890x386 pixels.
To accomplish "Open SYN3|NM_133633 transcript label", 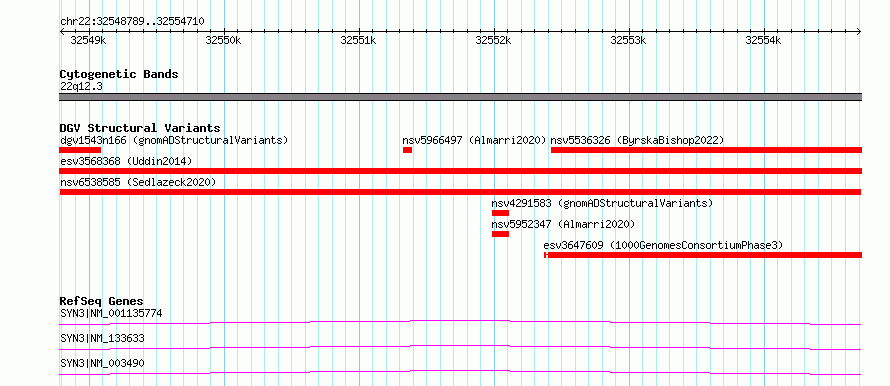I will (x=102, y=338).
